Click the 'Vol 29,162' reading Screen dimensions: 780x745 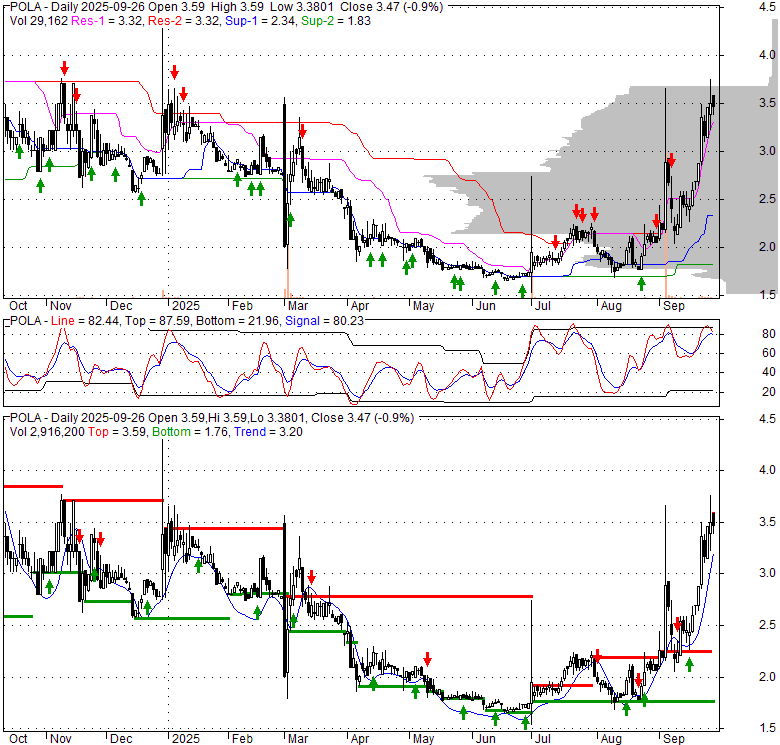[39, 21]
